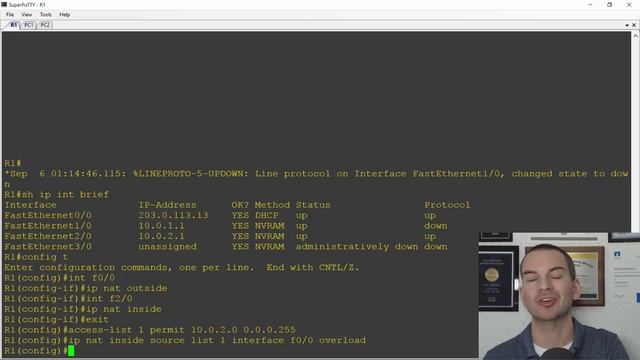Click the 'sh ip int brief' command
Screen dimensions: 640x360
pos(65,194)
